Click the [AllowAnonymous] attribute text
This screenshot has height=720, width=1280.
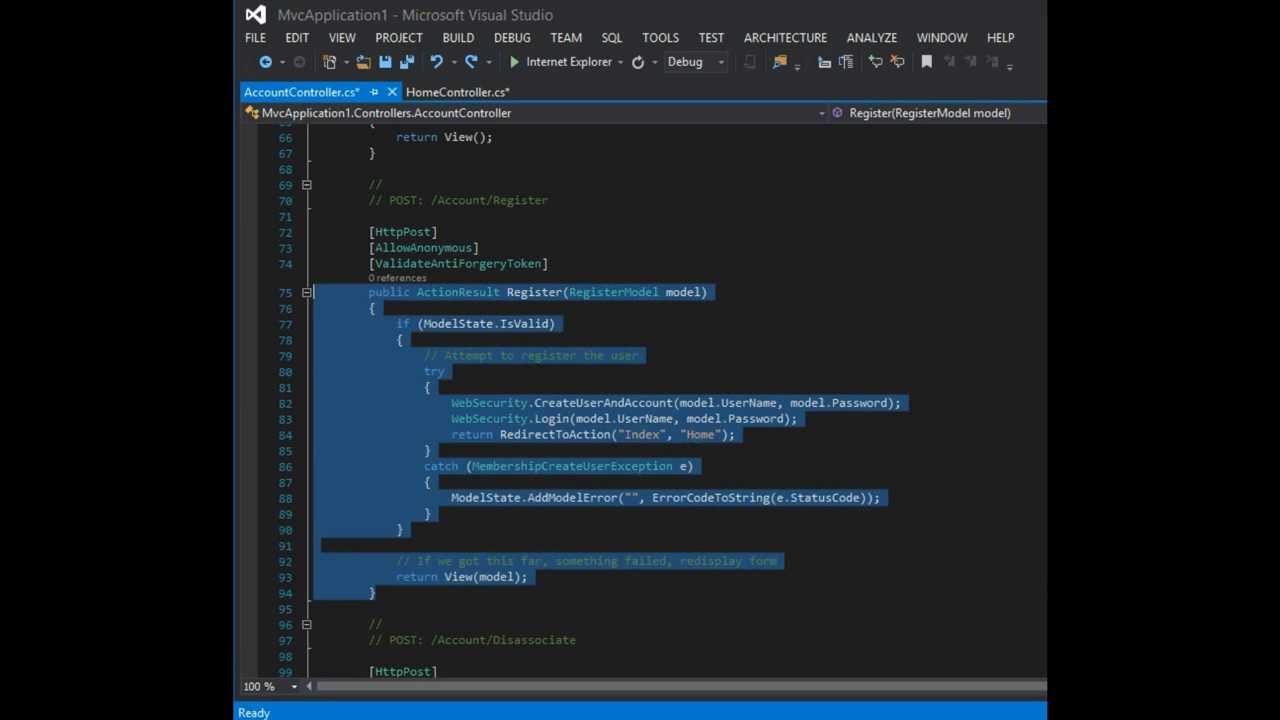coord(424,248)
